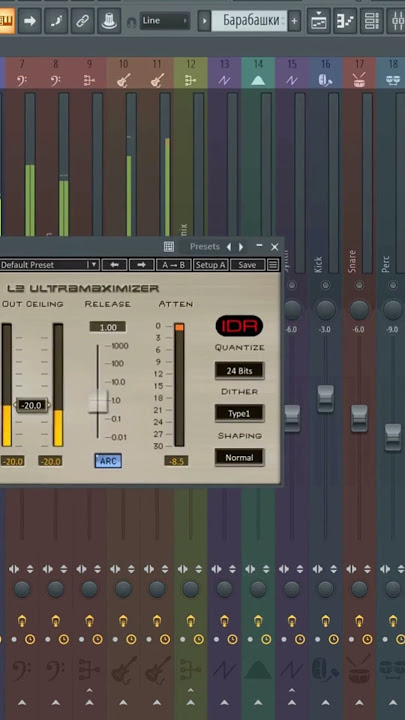Click track 16 latency clock icon

(334, 639)
